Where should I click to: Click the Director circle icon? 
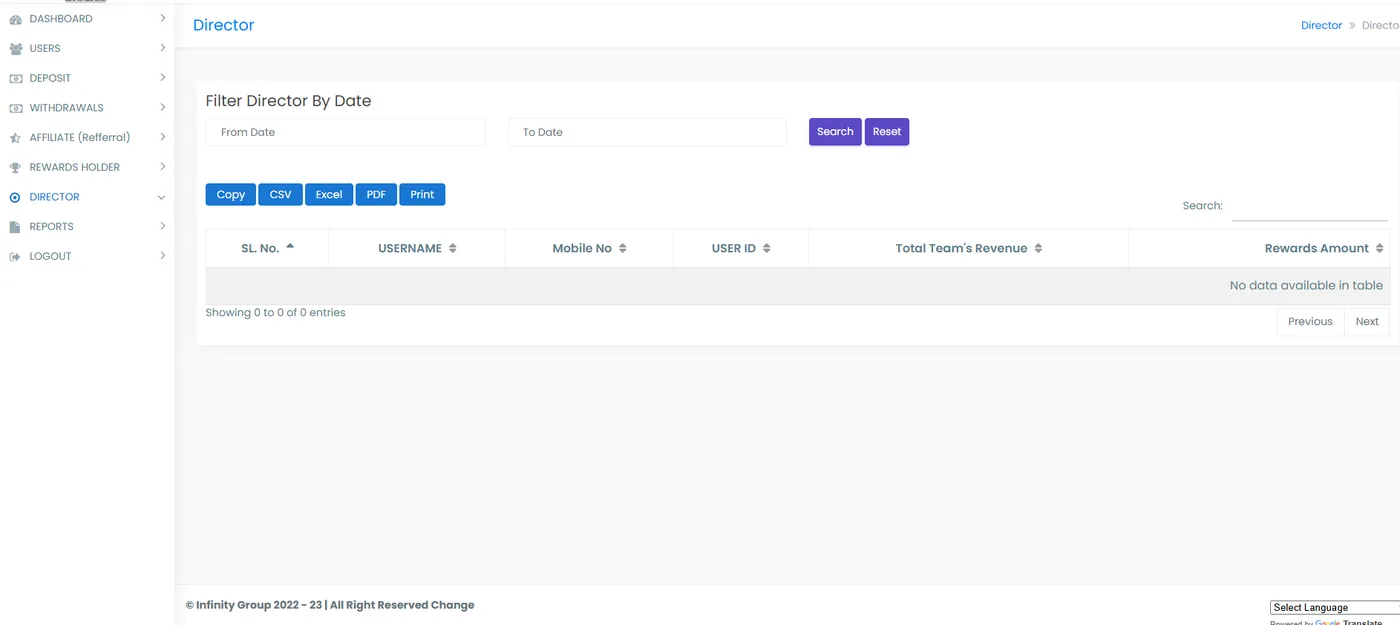[15, 198]
